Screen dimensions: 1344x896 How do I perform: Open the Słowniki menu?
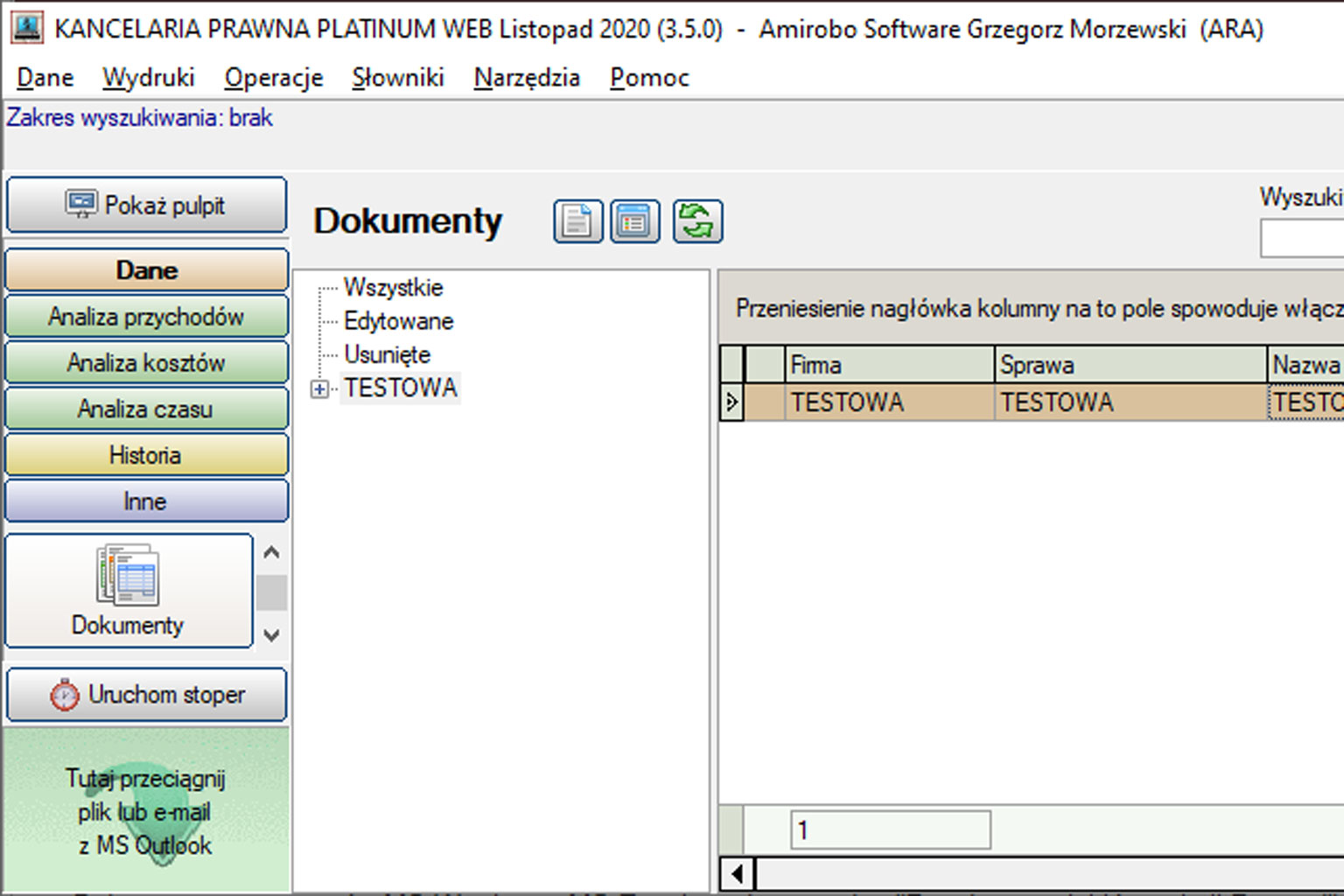coord(398,78)
